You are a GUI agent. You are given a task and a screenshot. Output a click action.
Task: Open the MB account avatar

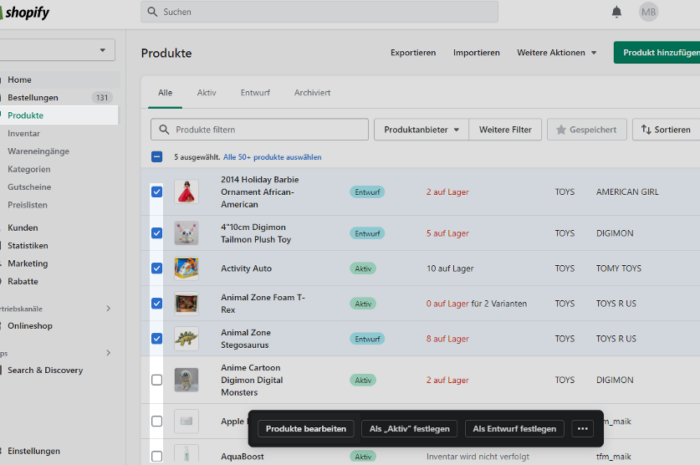pyautogui.click(x=648, y=12)
